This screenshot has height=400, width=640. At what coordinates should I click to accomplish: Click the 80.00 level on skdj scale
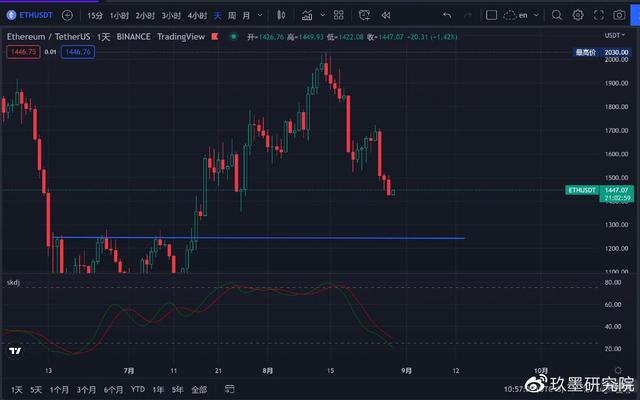coord(613,282)
